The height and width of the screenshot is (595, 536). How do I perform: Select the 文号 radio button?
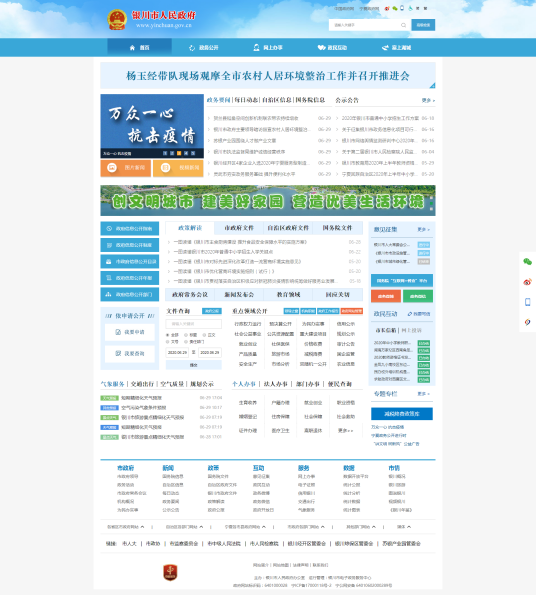(167, 342)
